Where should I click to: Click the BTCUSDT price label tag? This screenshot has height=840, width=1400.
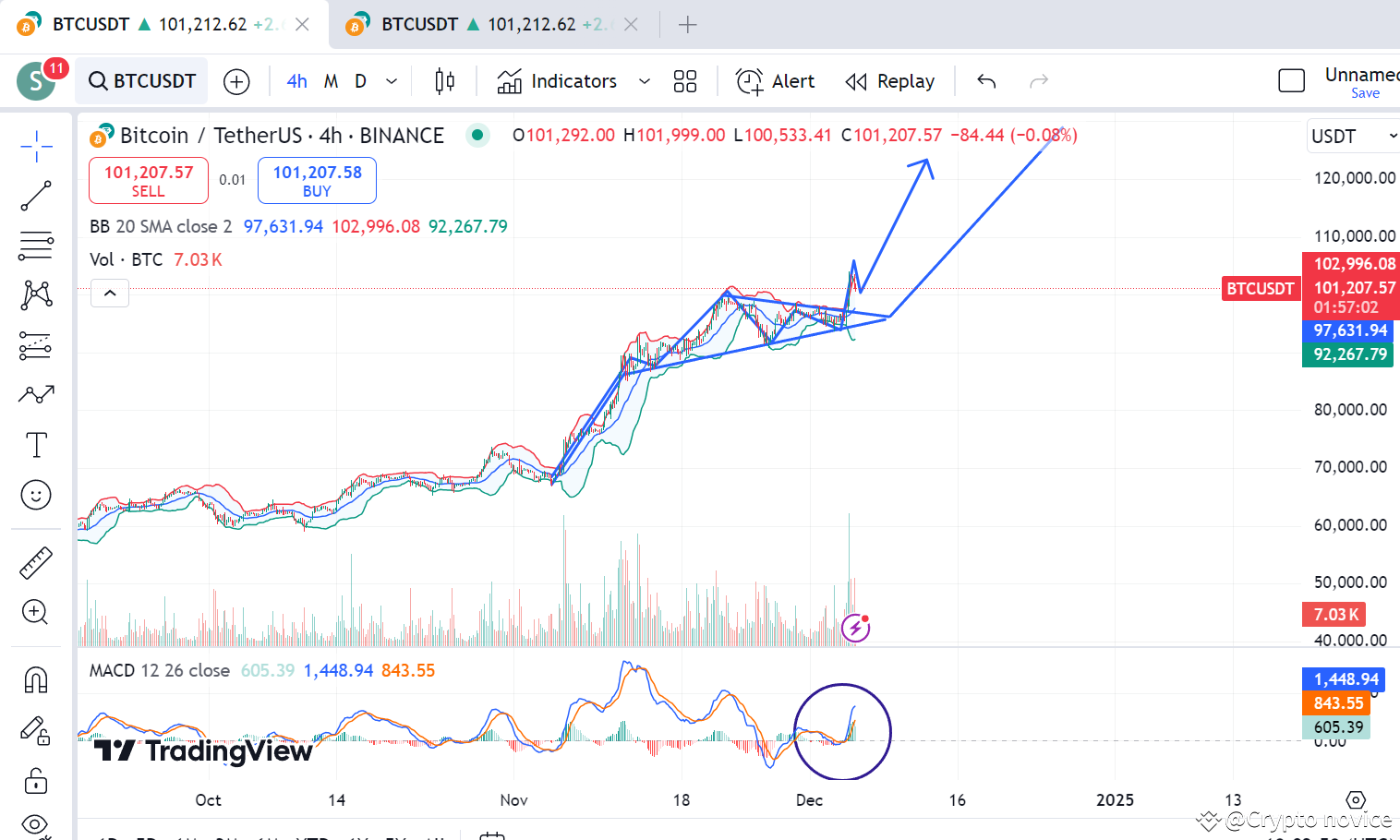click(1261, 288)
